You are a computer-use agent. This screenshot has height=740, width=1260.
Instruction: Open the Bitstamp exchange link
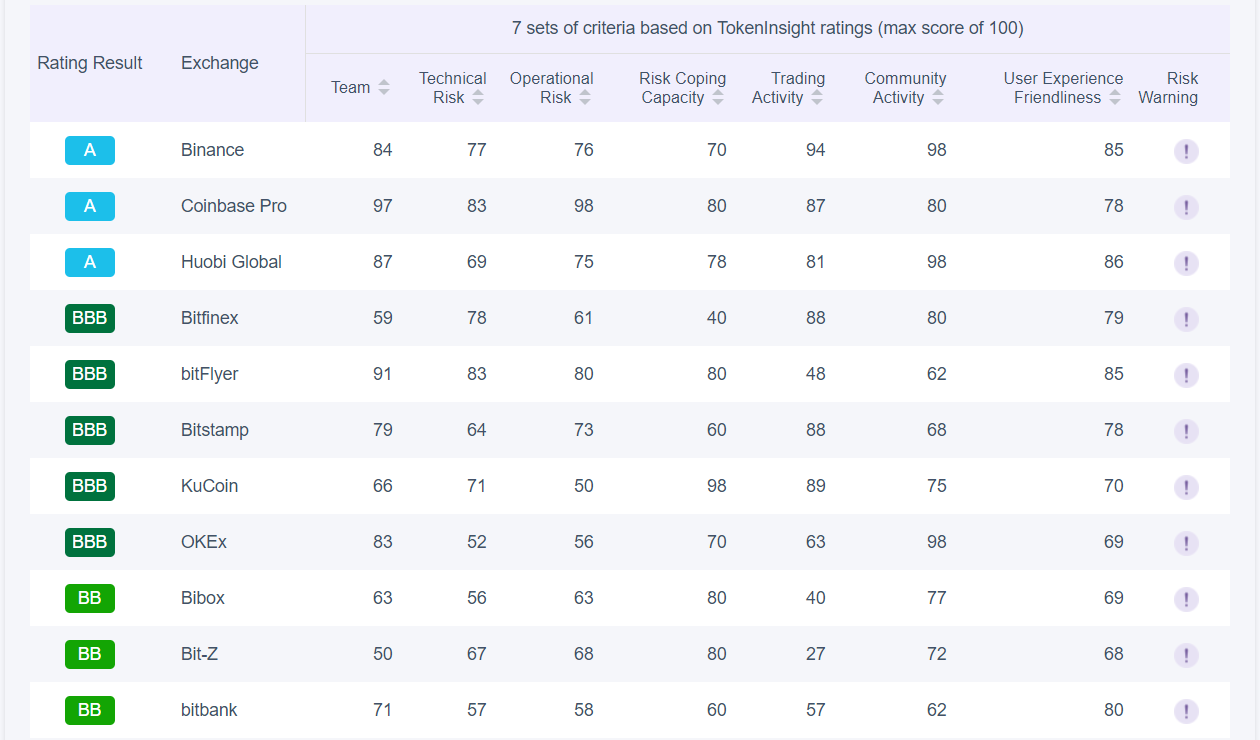coord(214,430)
